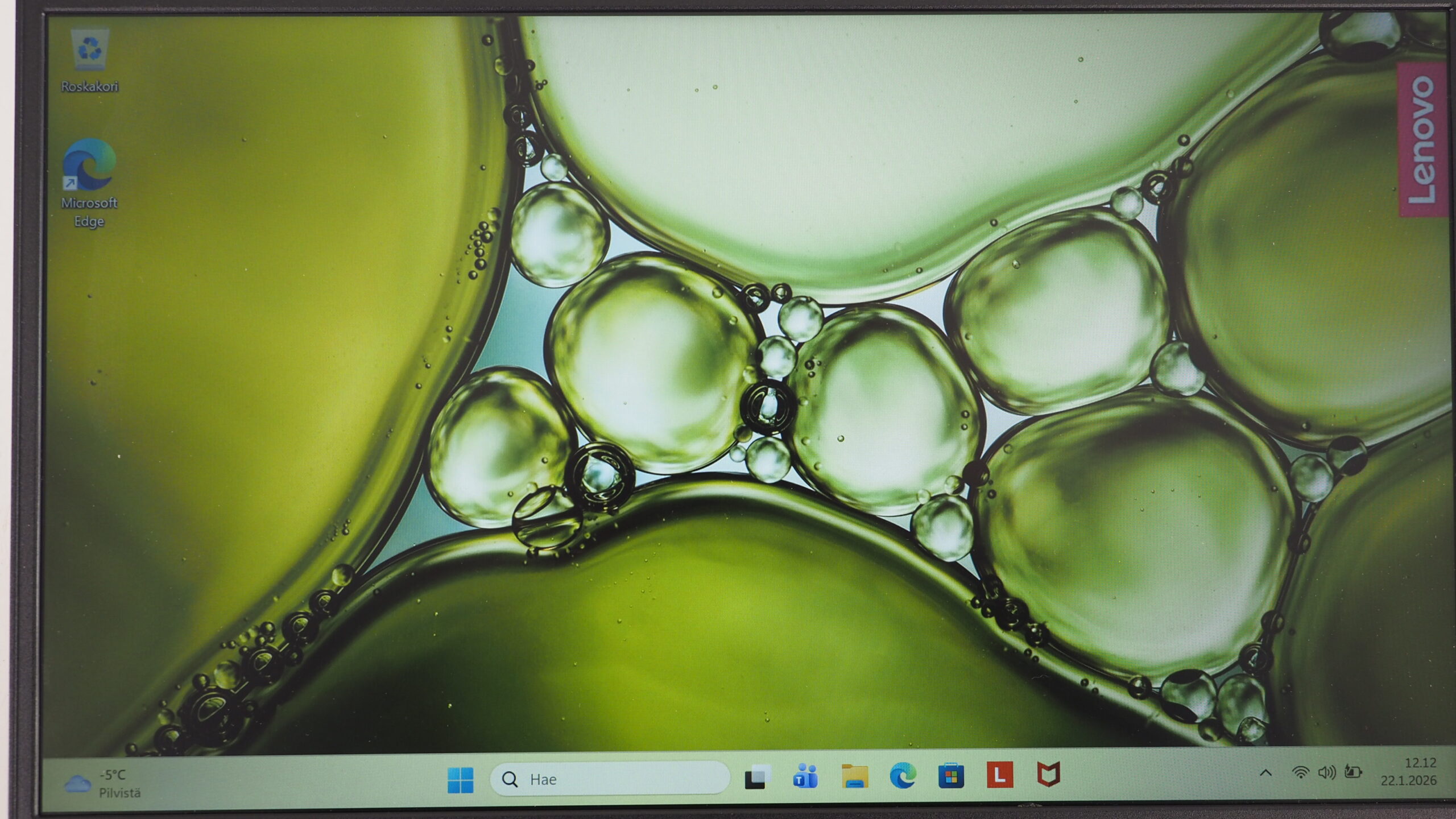Screen dimensions: 1456x819
Task: Expand the hidden tray icons chevron
Action: [1265, 773]
